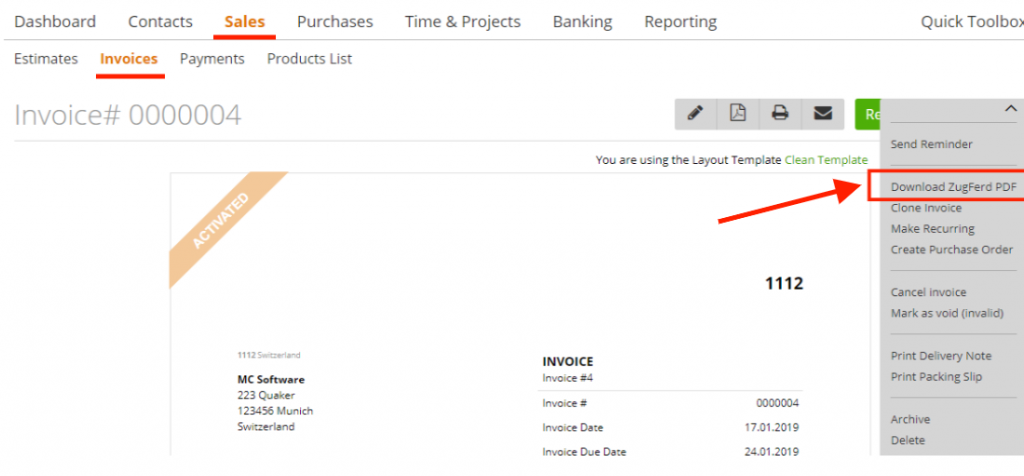Select Clone Invoice menu entry
This screenshot has height=476, width=1024.
pyautogui.click(x=926, y=208)
